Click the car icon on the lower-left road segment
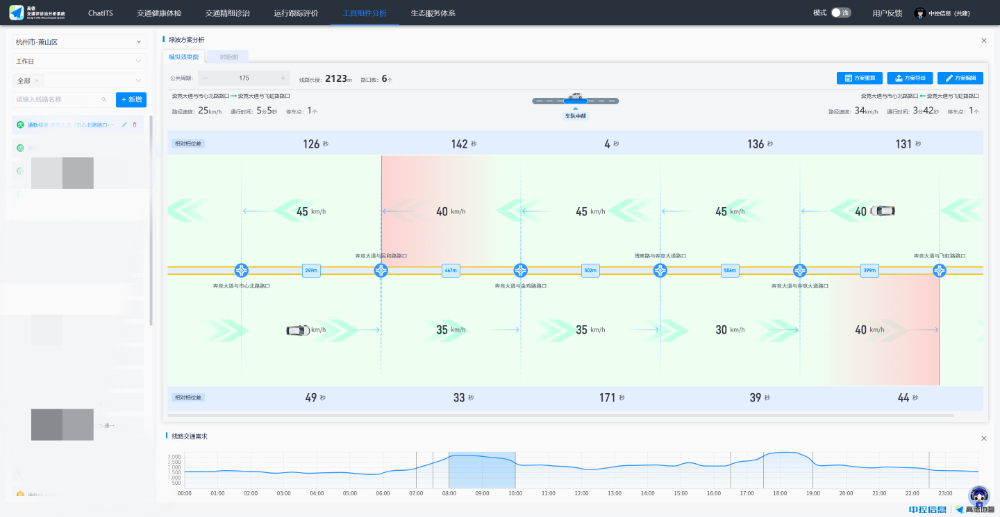1000x517 pixels. click(x=296, y=330)
